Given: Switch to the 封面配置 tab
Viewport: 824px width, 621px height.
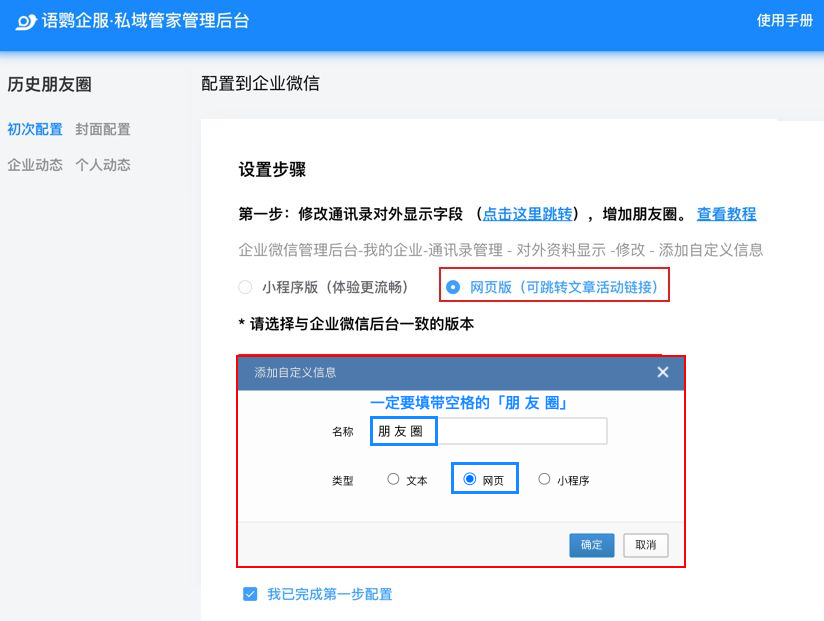Looking at the screenshot, I should (x=103, y=129).
